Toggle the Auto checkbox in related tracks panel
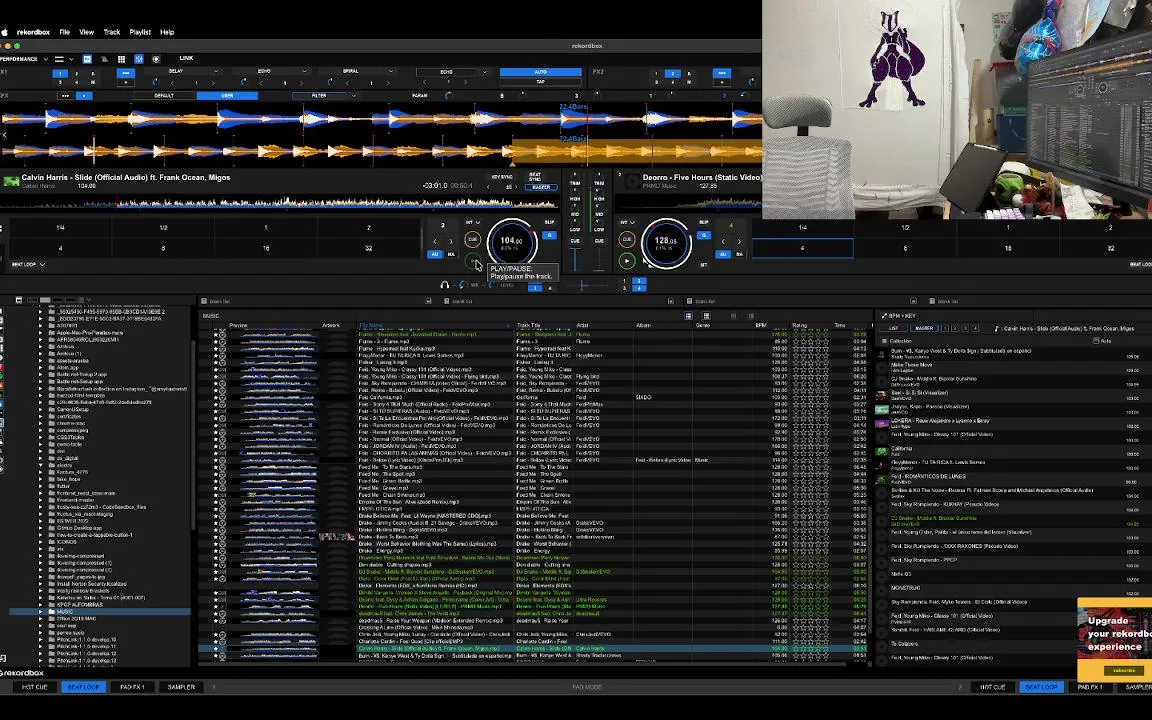The height and width of the screenshot is (720, 1152). 1096,341
